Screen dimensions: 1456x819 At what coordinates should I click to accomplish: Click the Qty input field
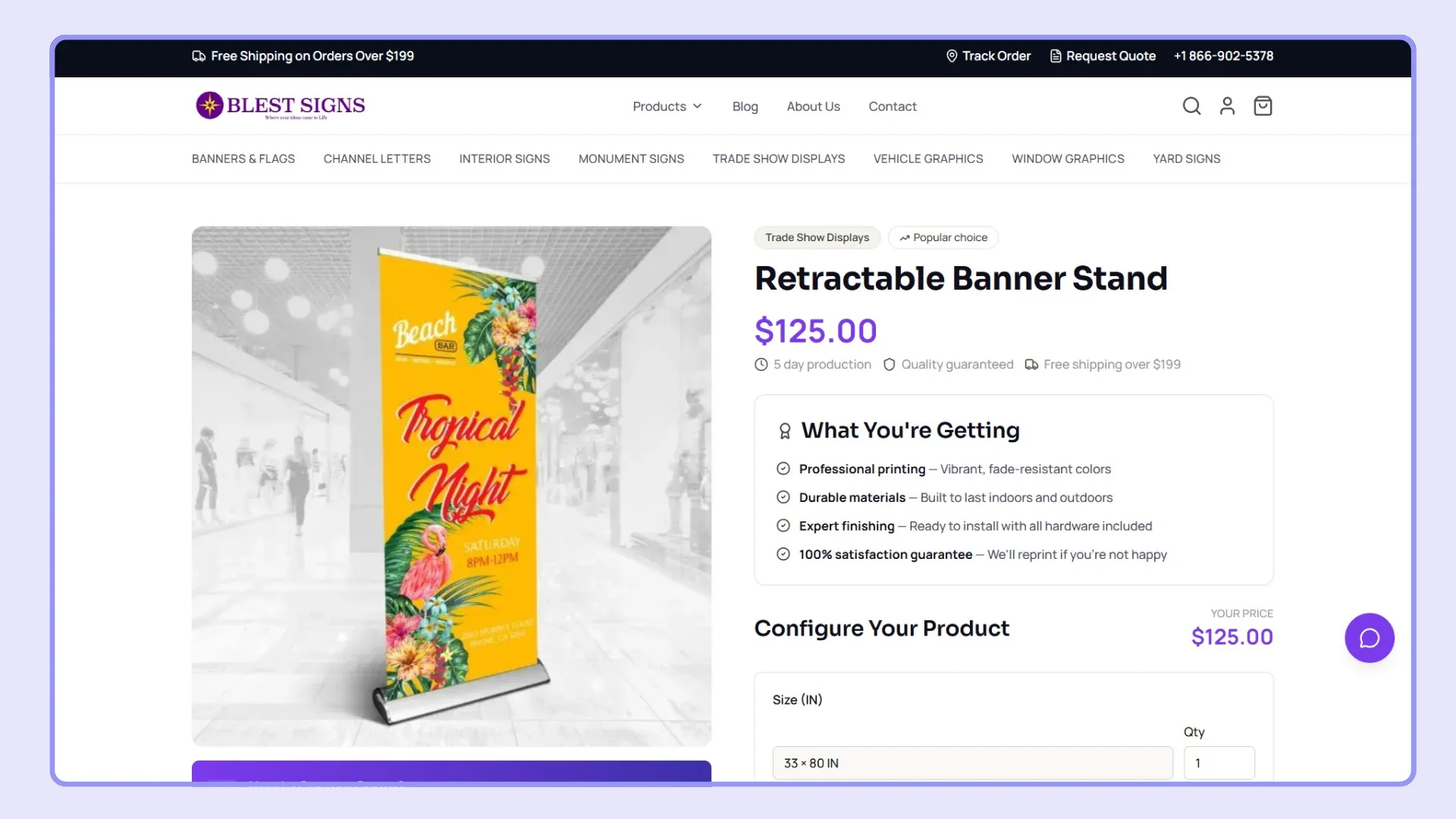(x=1219, y=763)
